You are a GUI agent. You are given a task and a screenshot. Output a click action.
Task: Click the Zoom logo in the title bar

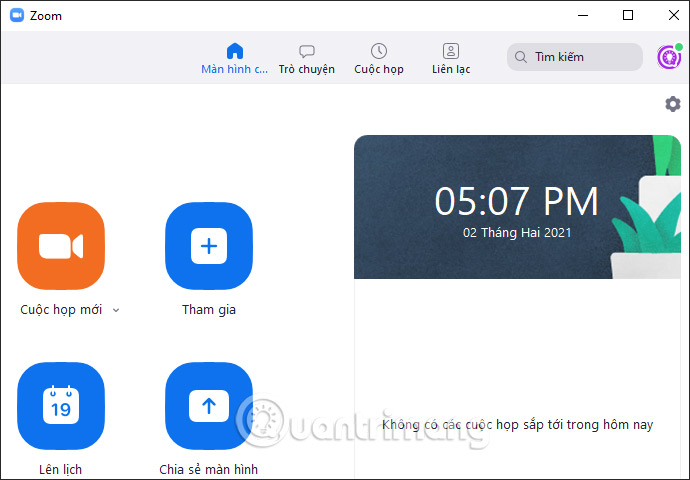pos(17,15)
